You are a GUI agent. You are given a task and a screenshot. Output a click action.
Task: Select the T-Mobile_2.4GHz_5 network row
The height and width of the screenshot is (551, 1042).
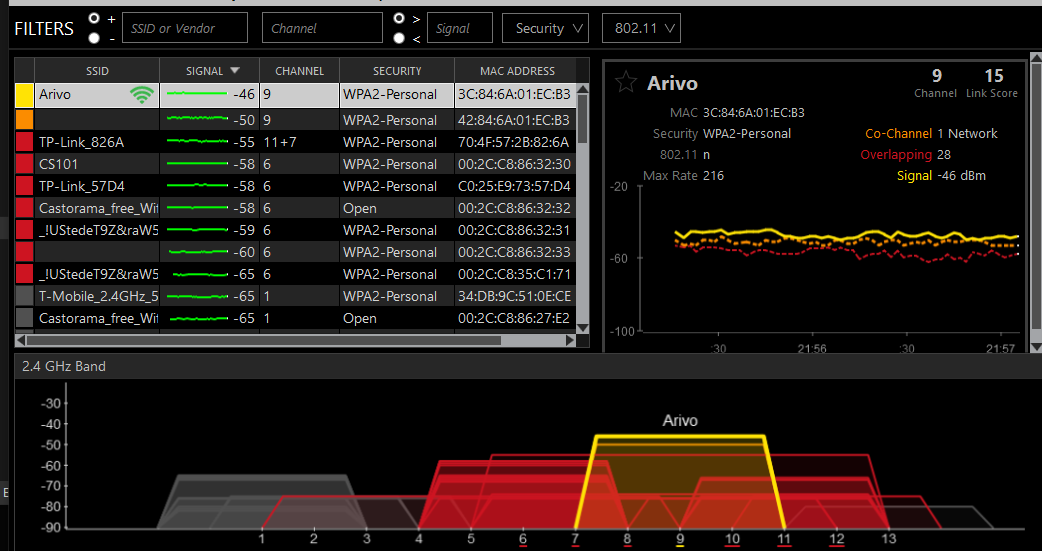click(x=296, y=296)
